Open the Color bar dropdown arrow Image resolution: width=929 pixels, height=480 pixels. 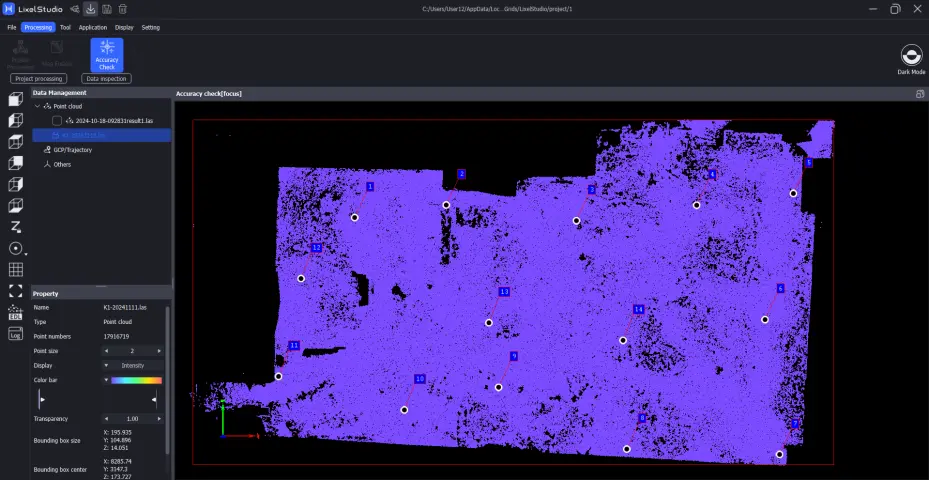[106, 380]
